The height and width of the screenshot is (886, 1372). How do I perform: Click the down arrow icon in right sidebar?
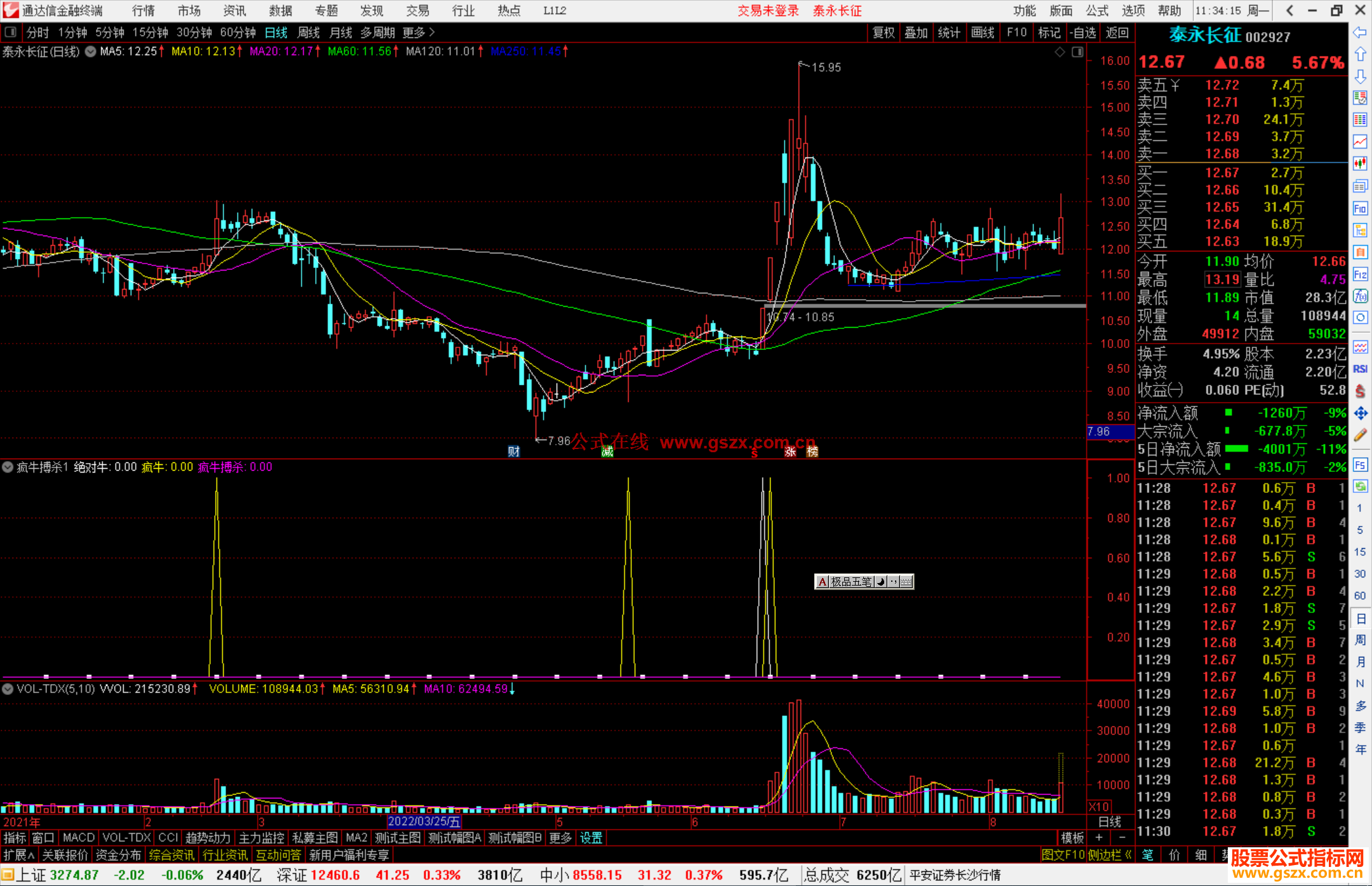click(x=1360, y=76)
